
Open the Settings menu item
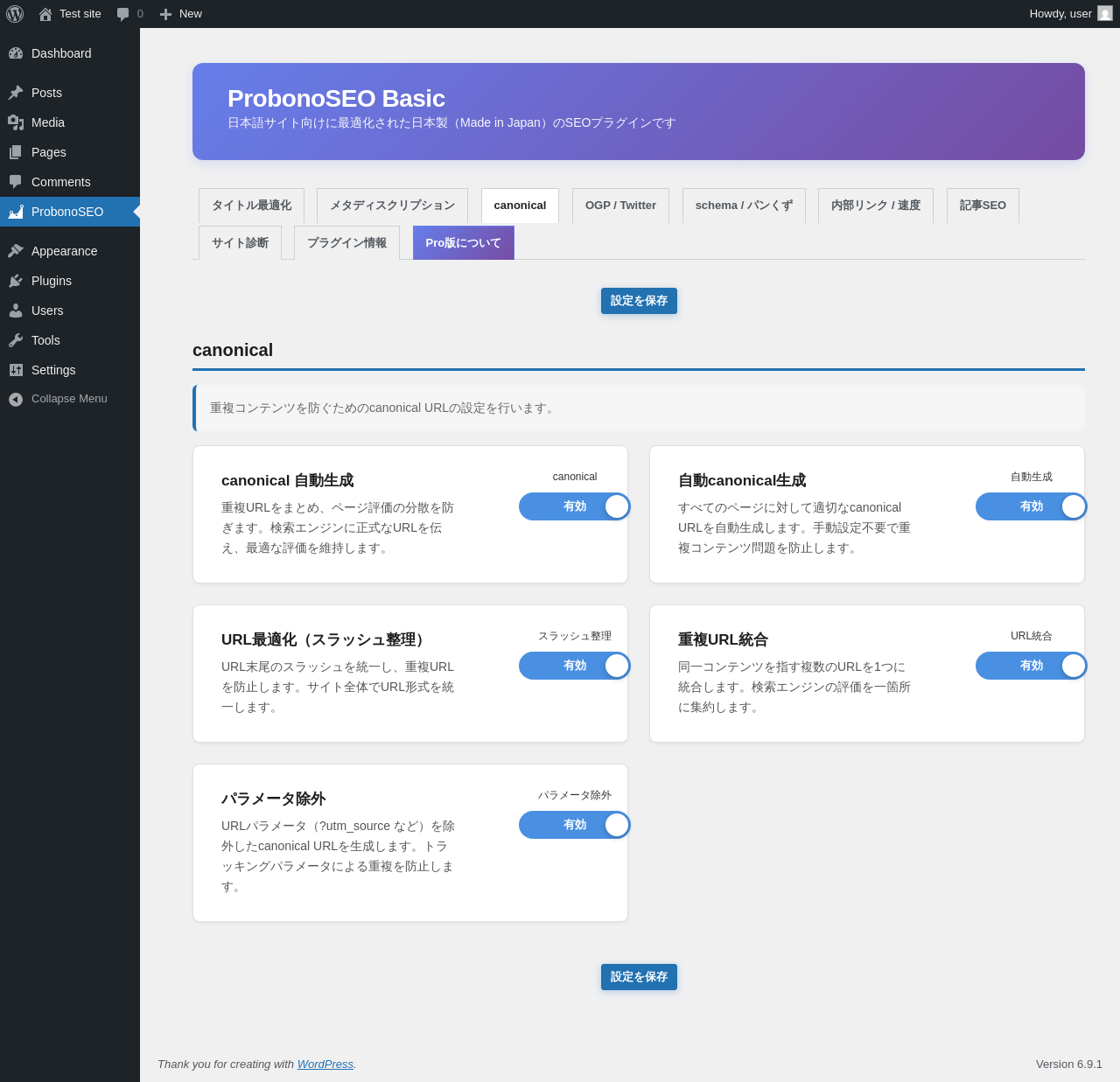(x=70, y=370)
